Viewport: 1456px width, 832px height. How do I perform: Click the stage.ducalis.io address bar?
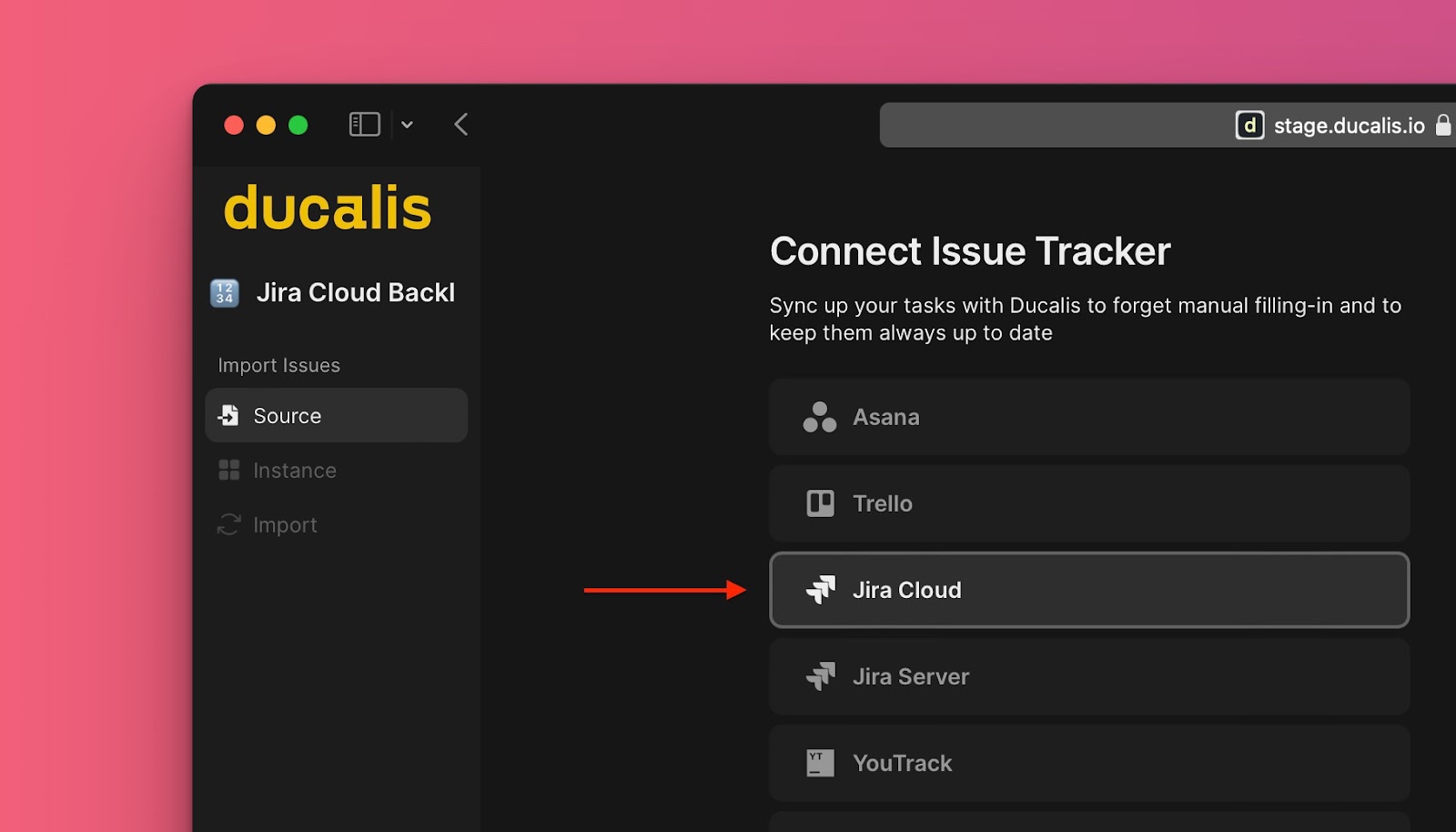pos(1168,125)
